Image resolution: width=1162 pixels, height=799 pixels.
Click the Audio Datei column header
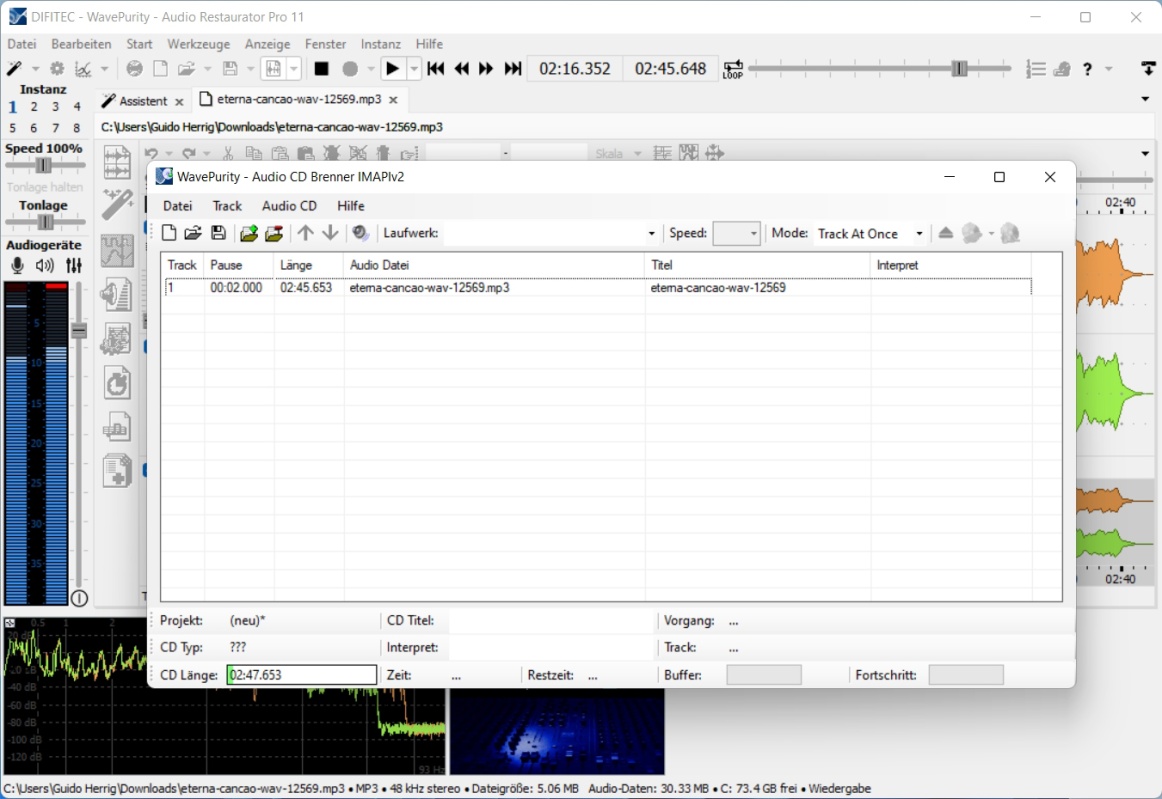pos(494,265)
